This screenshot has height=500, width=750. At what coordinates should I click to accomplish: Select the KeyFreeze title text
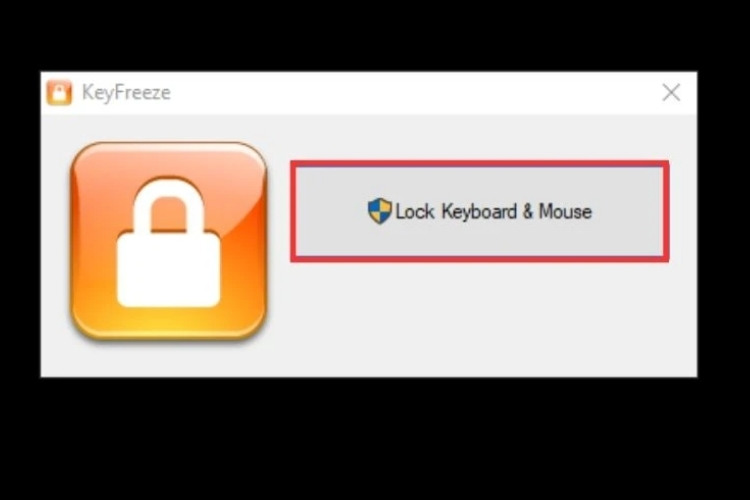point(126,92)
